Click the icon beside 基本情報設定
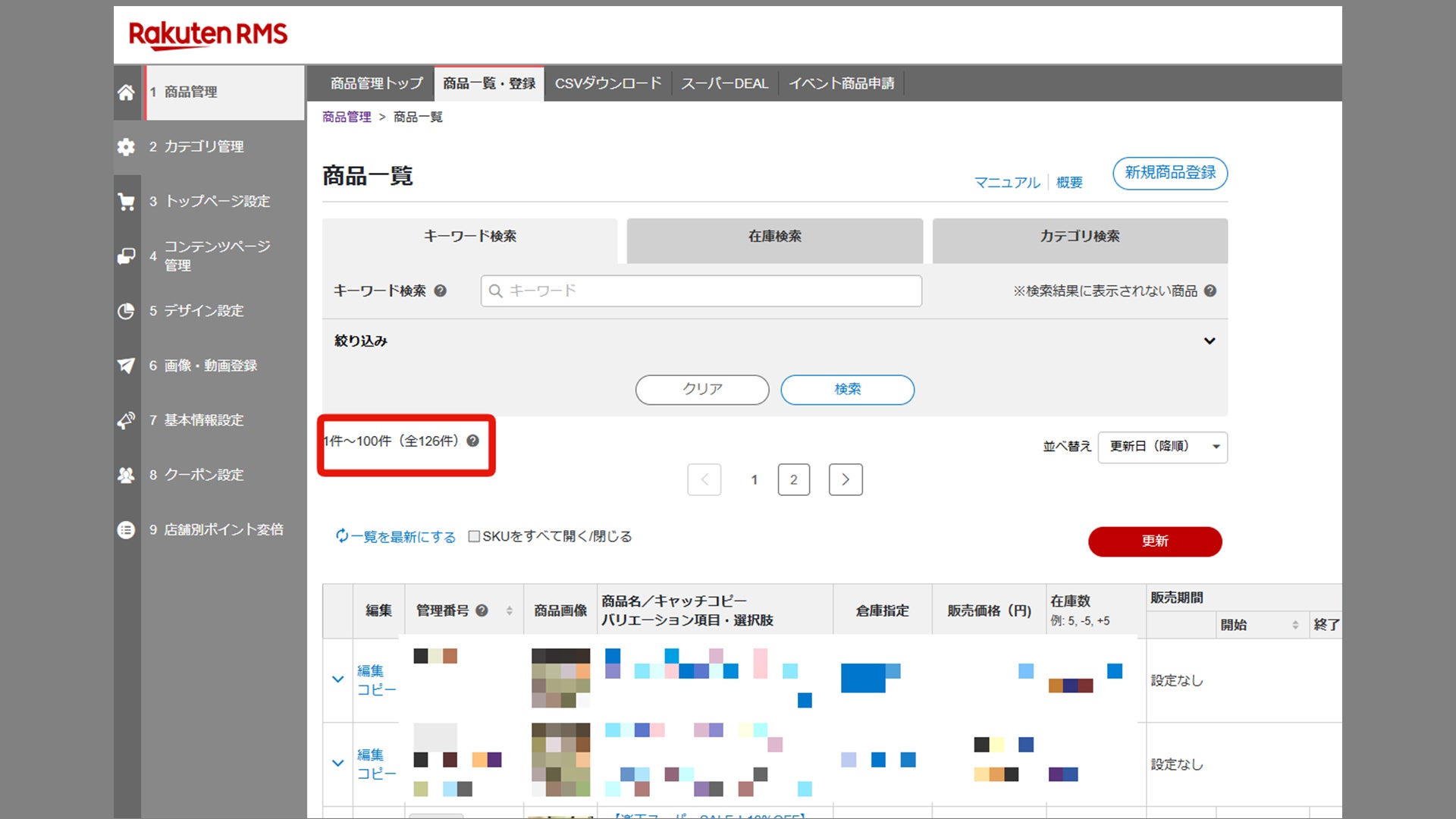Viewport: 1456px width, 819px height. (126, 420)
